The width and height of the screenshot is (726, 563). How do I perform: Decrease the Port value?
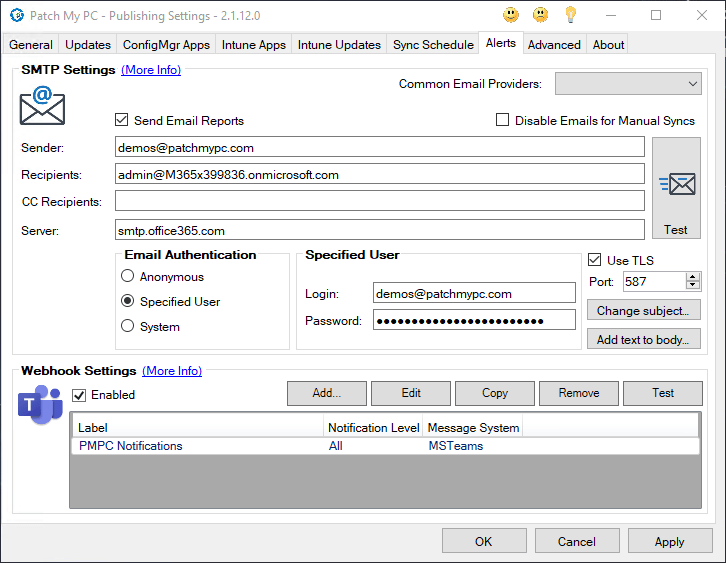point(693,285)
